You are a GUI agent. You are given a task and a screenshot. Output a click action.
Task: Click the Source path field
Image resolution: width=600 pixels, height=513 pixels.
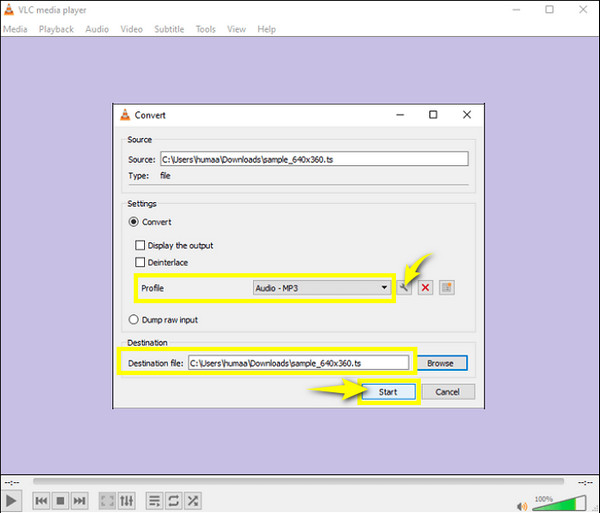coord(314,159)
